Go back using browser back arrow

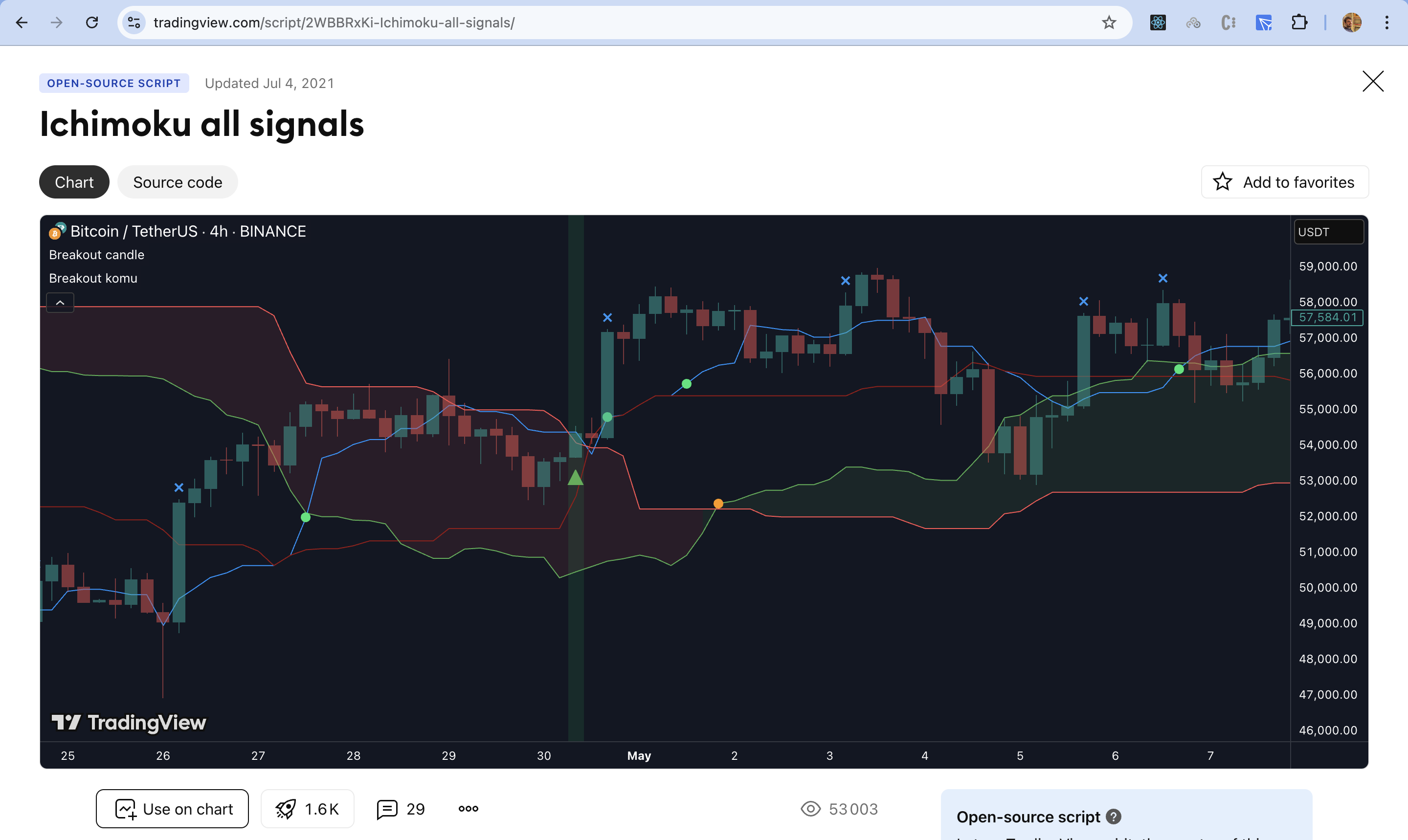click(x=22, y=22)
